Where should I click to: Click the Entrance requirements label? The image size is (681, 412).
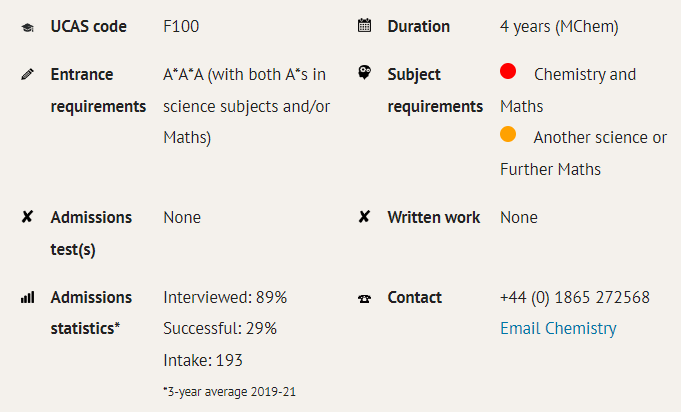click(98, 90)
